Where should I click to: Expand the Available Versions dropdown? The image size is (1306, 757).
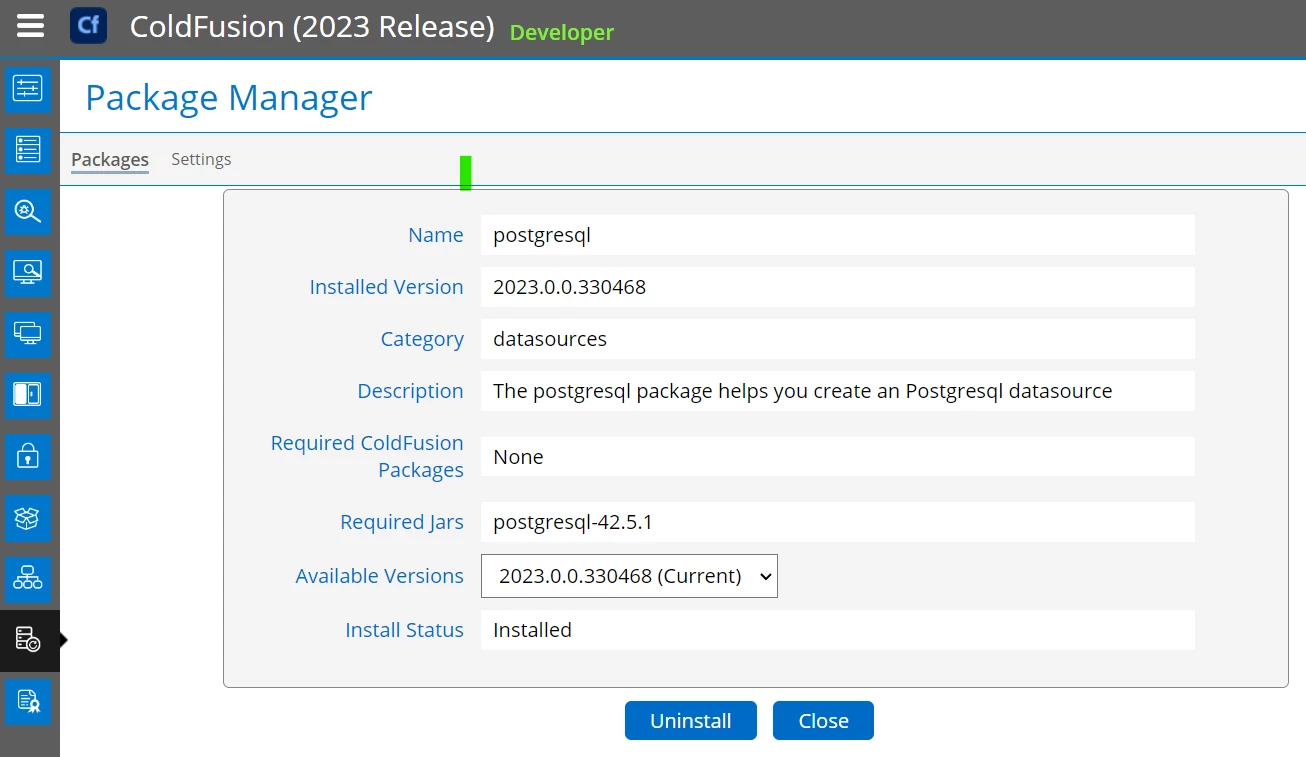pyautogui.click(x=629, y=576)
